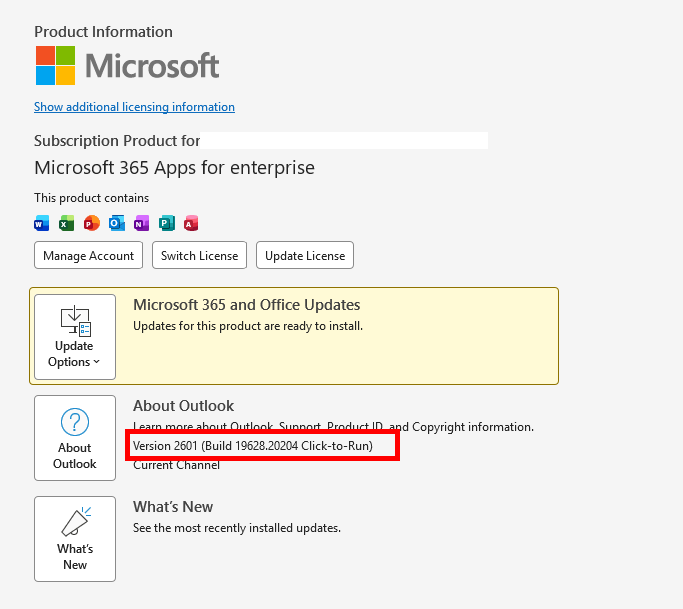683x609 pixels.
Task: Click the 'Subscription Product for' label
Action: tap(117, 141)
